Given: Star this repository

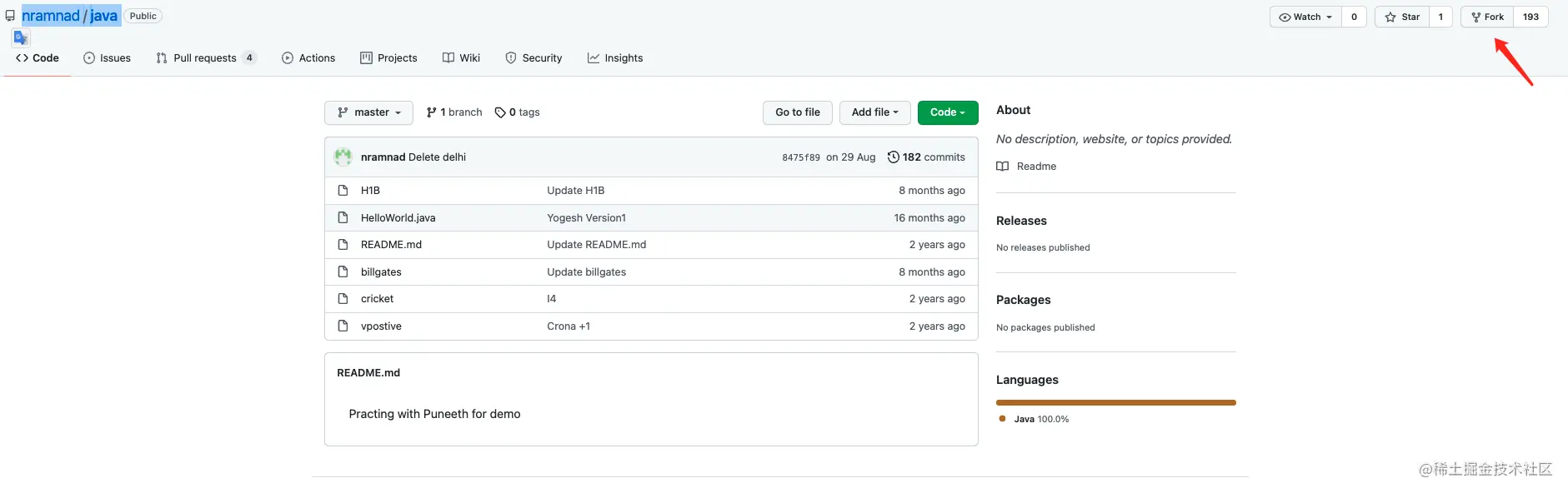Looking at the screenshot, I should coord(1402,17).
